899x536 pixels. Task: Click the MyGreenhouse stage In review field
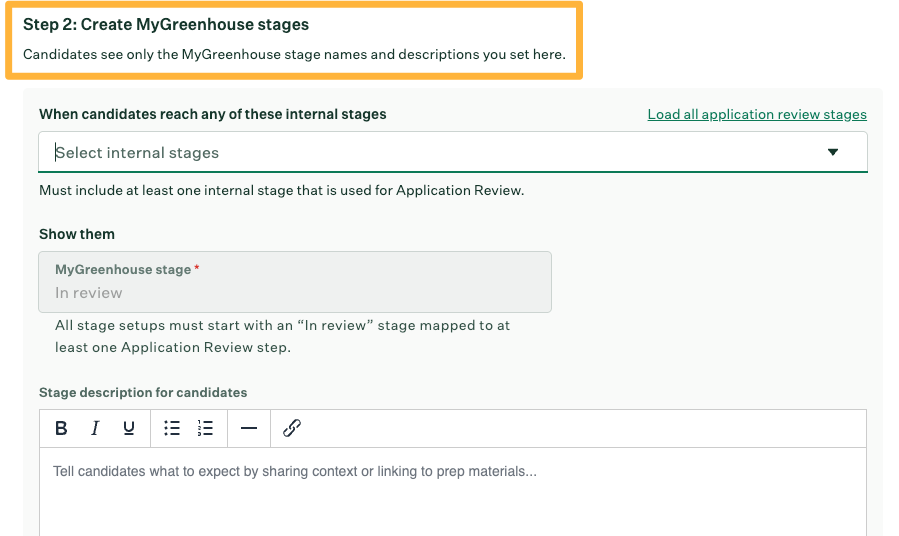click(x=295, y=282)
